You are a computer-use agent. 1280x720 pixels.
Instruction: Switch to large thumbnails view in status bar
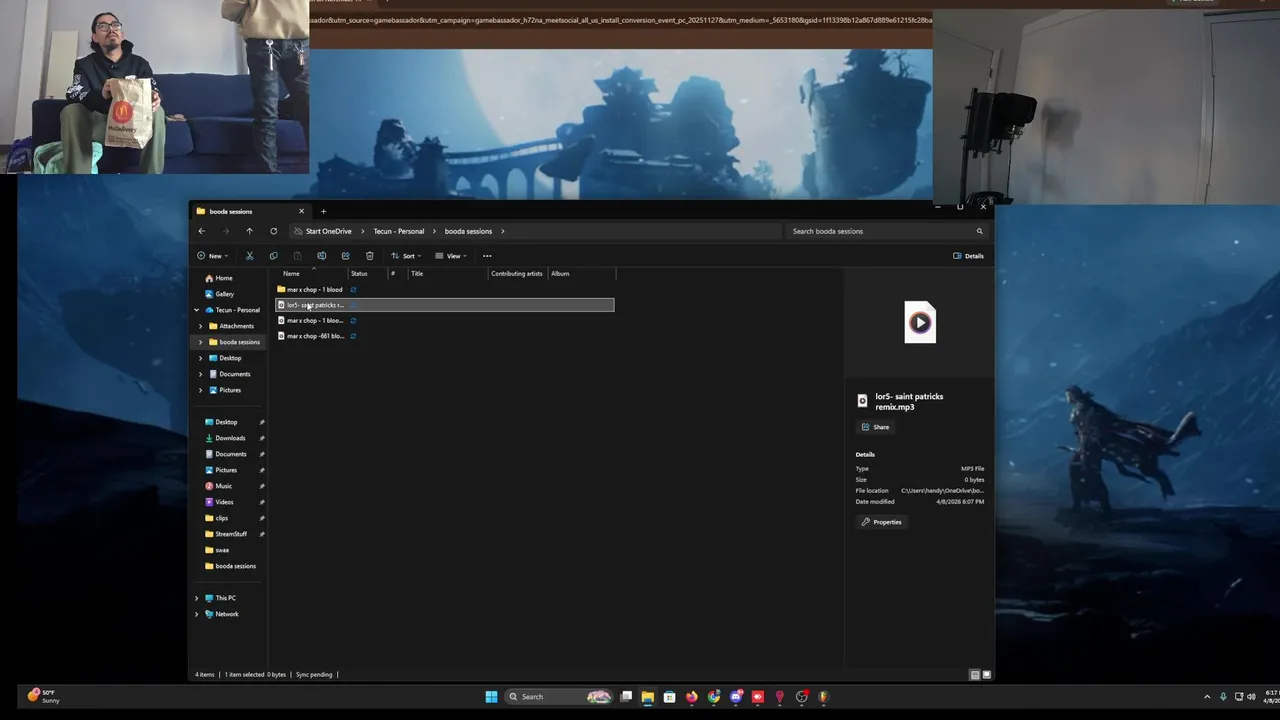[986, 675]
